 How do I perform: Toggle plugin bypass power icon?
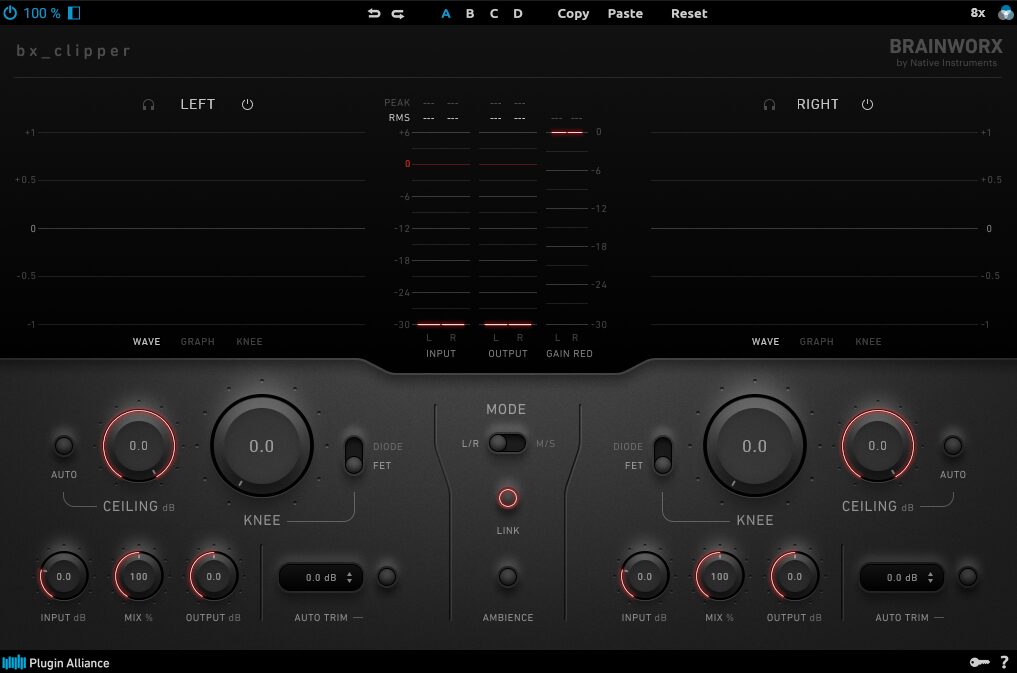(x=10, y=13)
